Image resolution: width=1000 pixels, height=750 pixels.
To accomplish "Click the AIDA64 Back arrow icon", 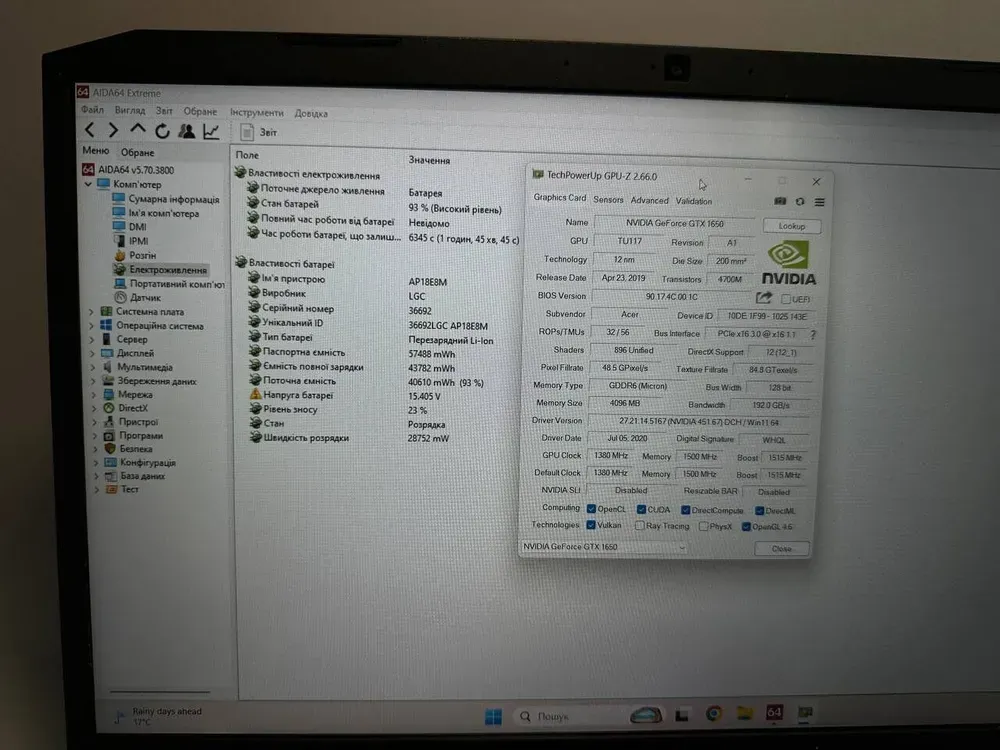I will (89, 130).
